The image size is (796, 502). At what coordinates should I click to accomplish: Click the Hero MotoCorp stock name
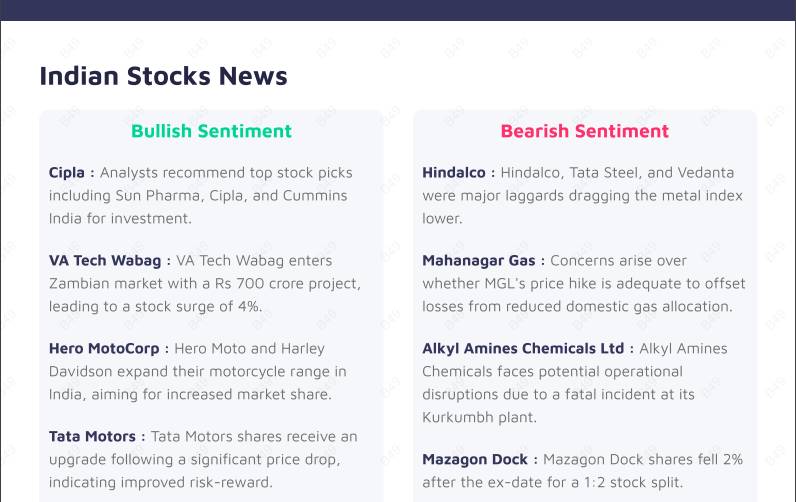(x=104, y=348)
